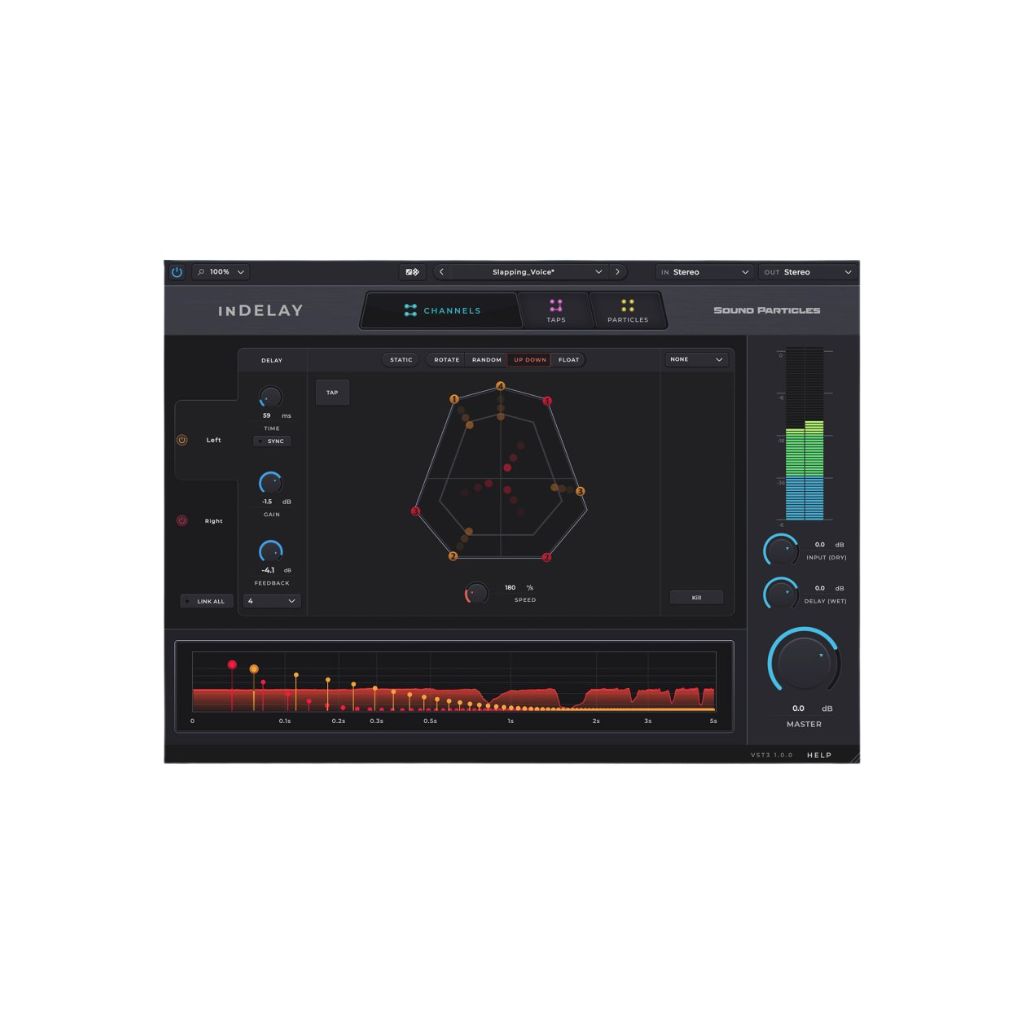This screenshot has width=1024, height=1024.
Task: Open the OUT Stereo format dropdown
Action: tap(808, 272)
